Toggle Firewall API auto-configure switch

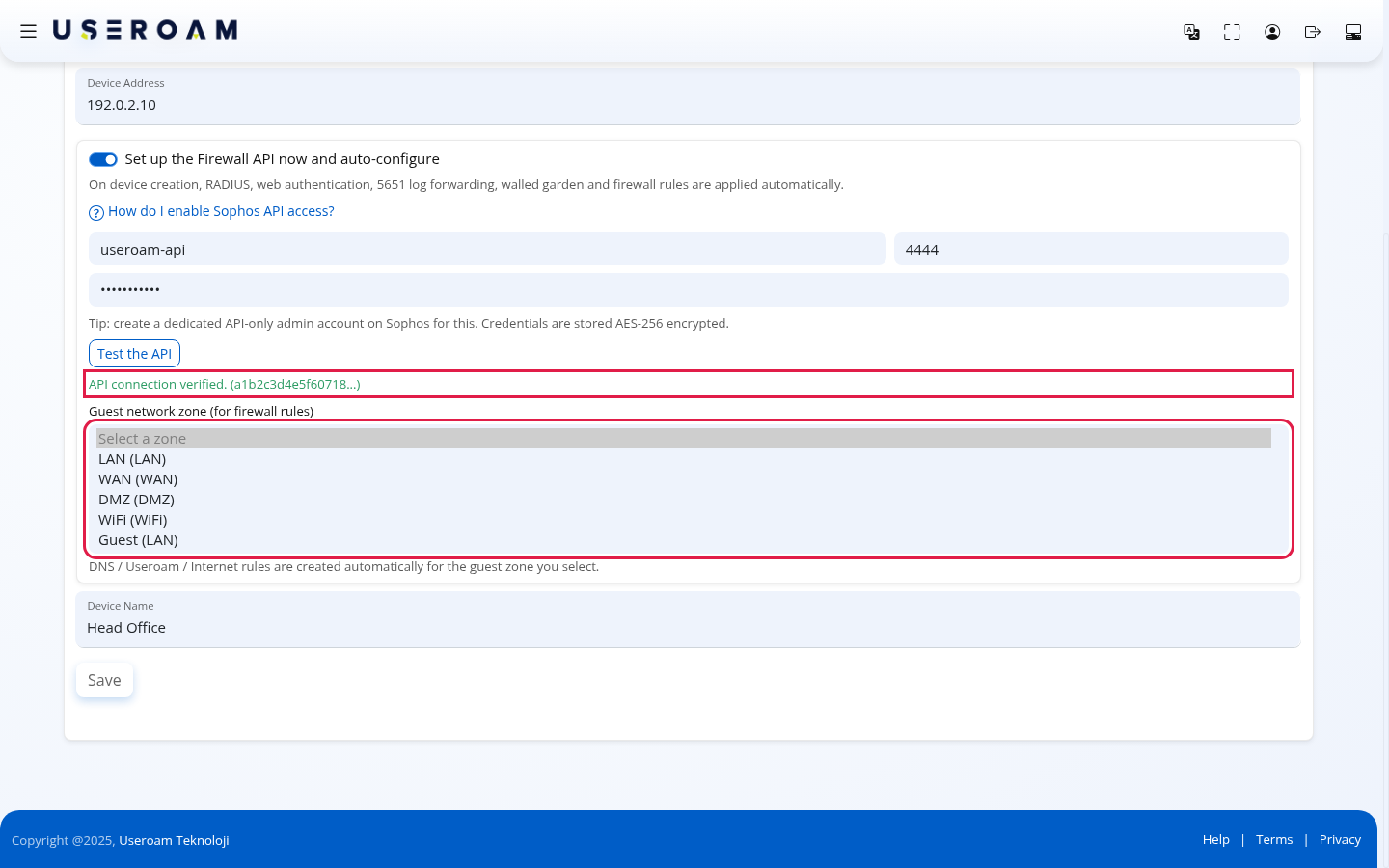(103, 160)
